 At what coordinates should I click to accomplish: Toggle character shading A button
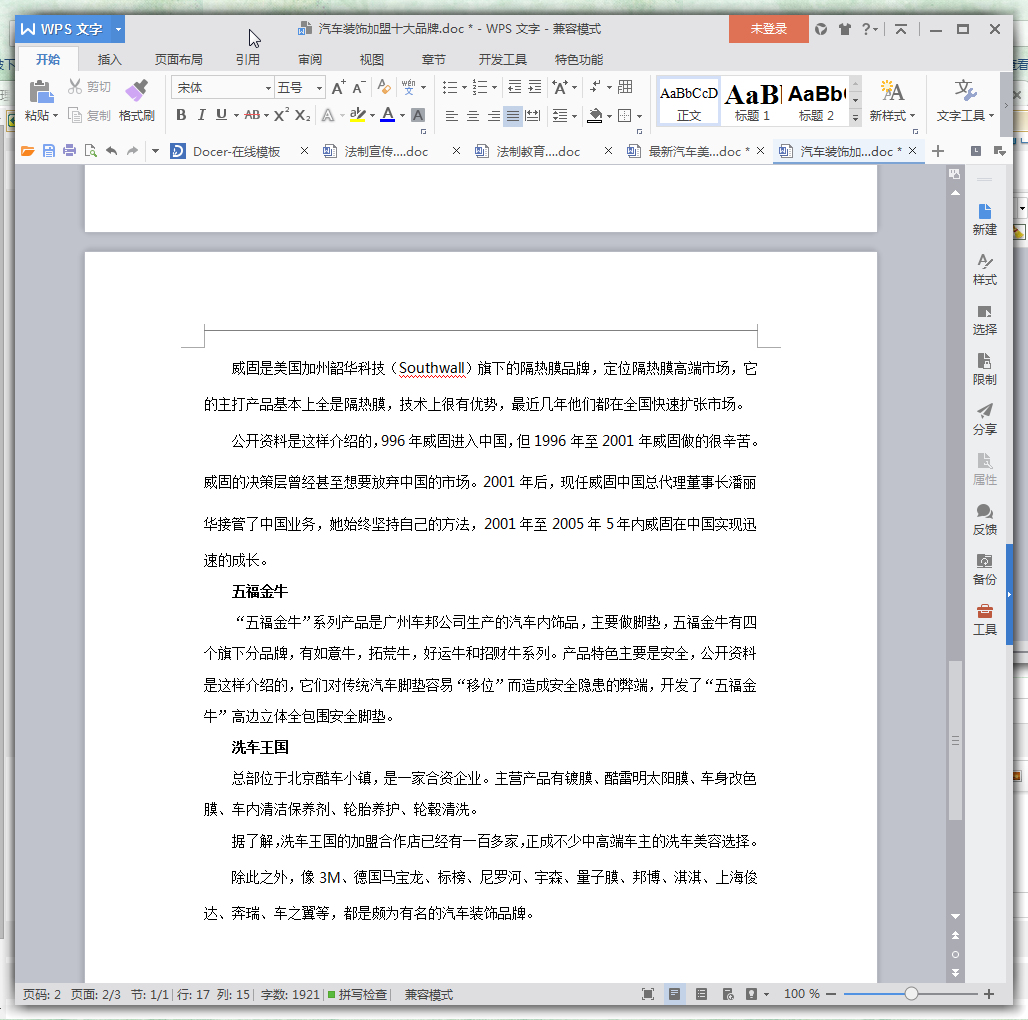point(418,115)
